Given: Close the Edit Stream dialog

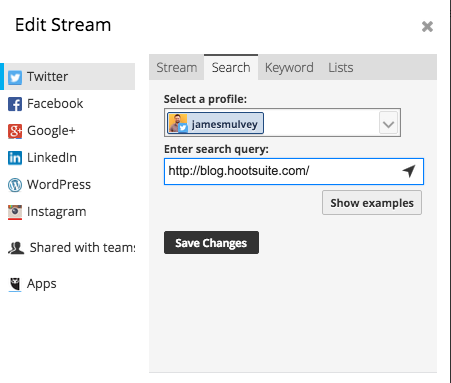Looking at the screenshot, I should pyautogui.click(x=427, y=26).
